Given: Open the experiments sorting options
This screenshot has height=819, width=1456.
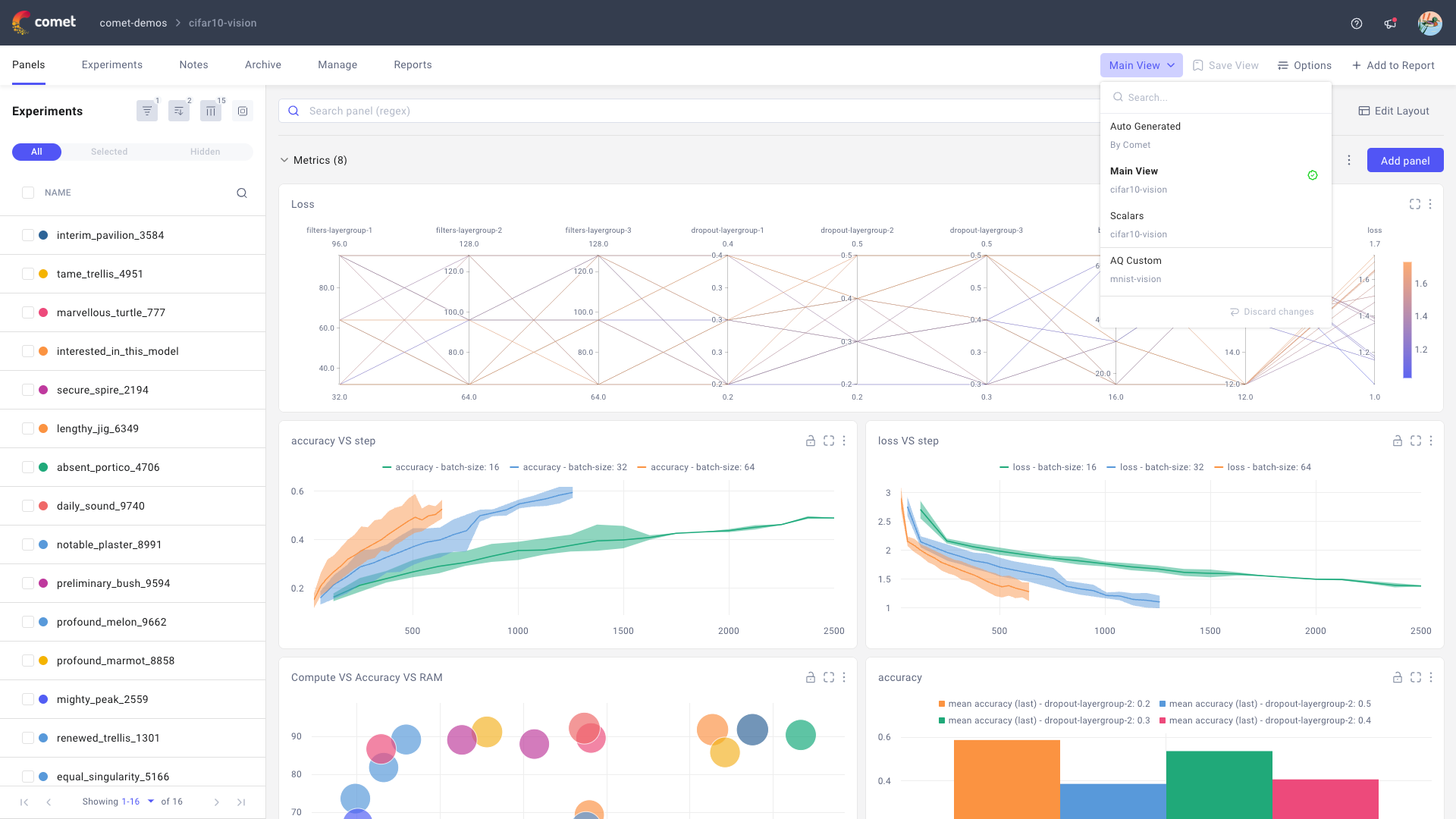Looking at the screenshot, I should (178, 111).
